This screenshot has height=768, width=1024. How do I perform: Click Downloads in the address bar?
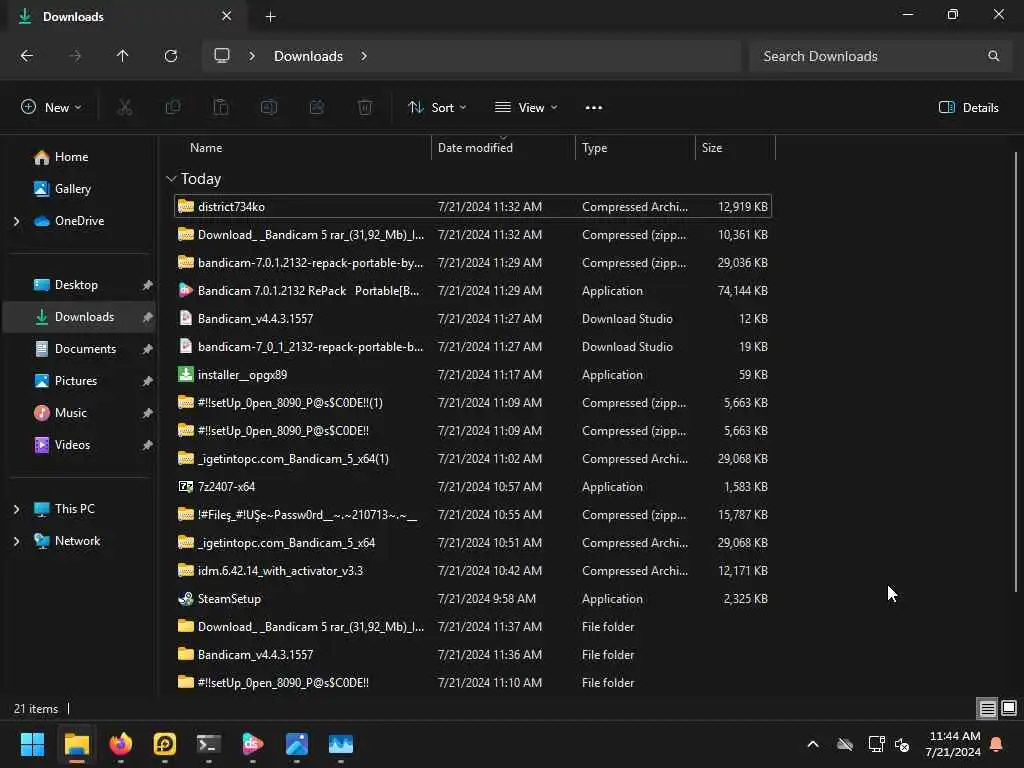pos(308,56)
